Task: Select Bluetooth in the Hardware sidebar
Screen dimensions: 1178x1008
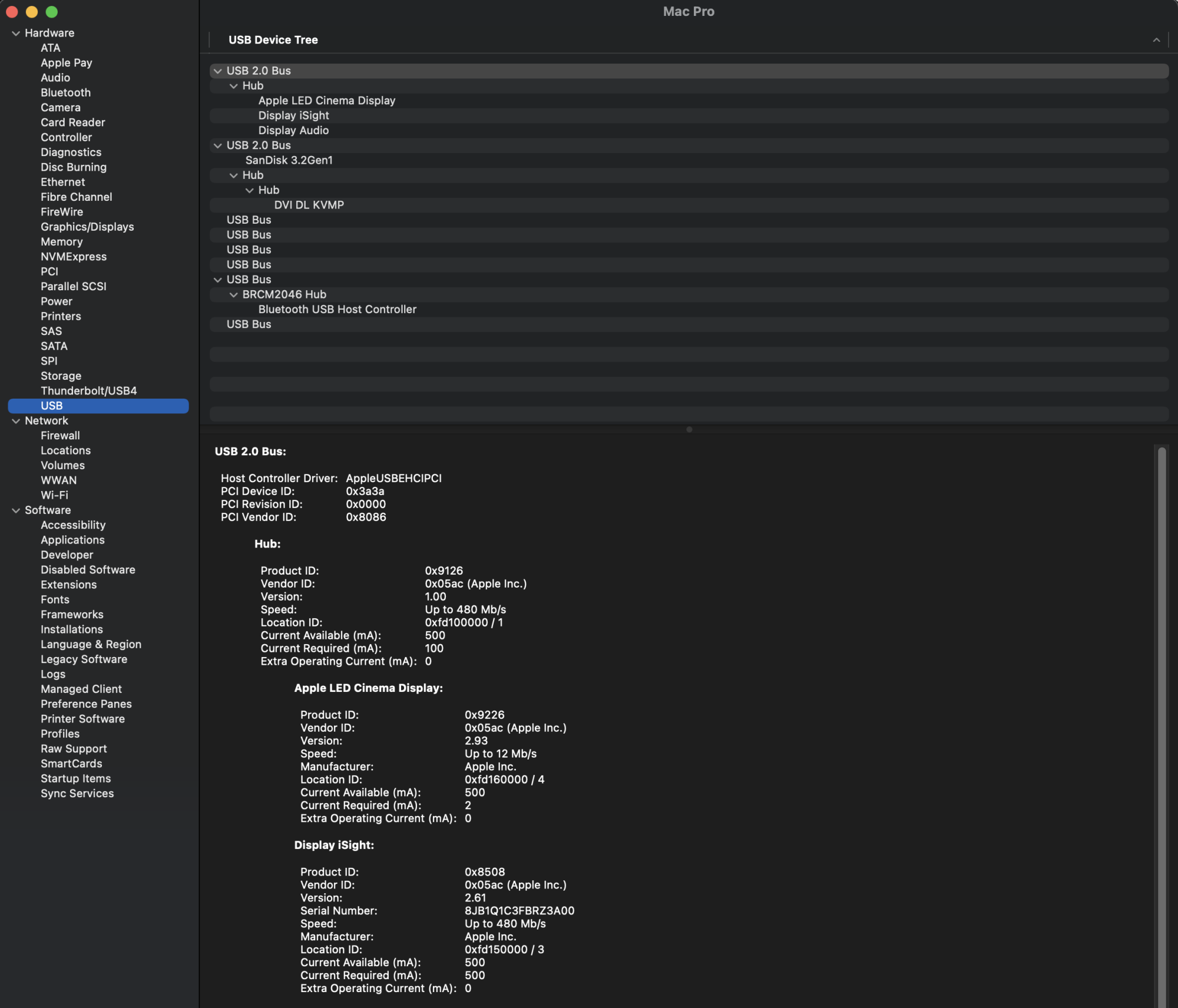Action: (x=65, y=92)
